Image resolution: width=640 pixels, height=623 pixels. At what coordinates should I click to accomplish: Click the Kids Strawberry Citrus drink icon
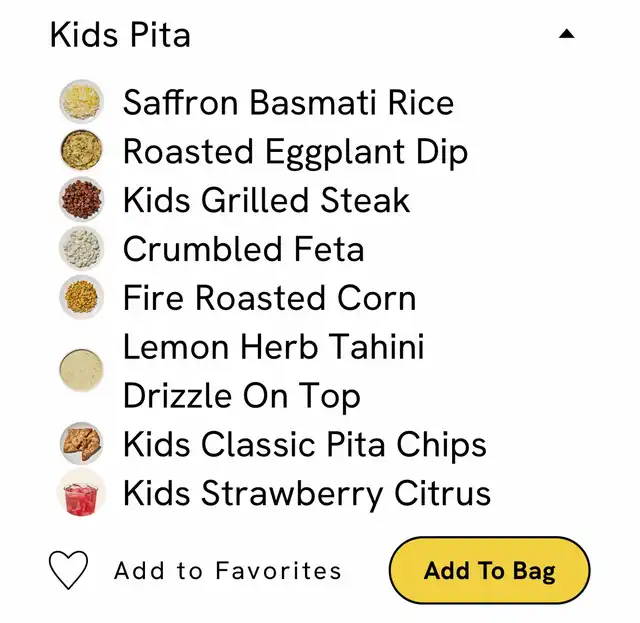[81, 493]
